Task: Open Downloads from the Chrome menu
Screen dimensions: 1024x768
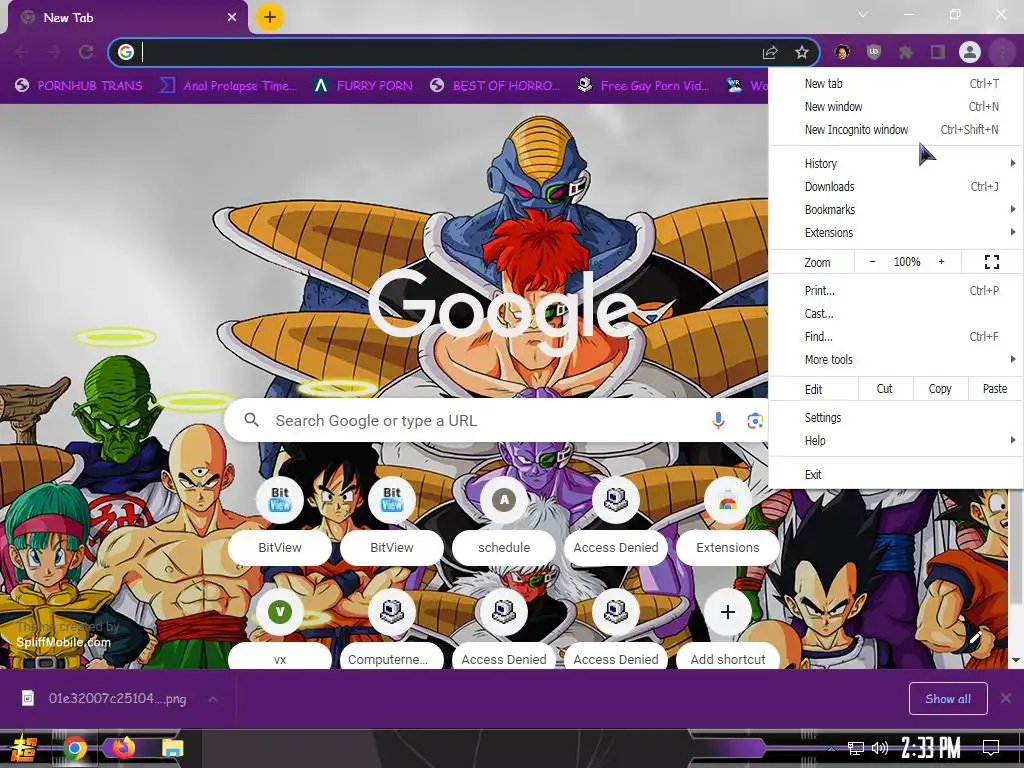Action: pyautogui.click(x=896, y=187)
